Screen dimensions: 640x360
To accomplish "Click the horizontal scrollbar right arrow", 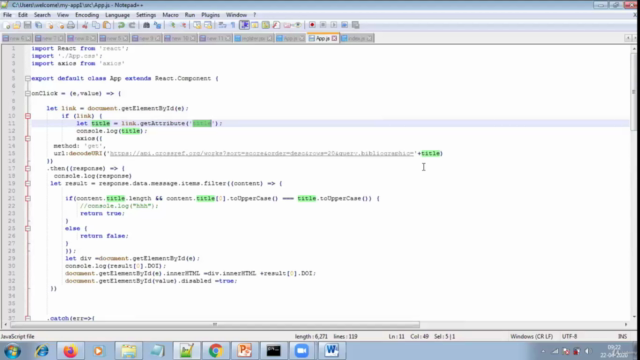I will 626,324.
